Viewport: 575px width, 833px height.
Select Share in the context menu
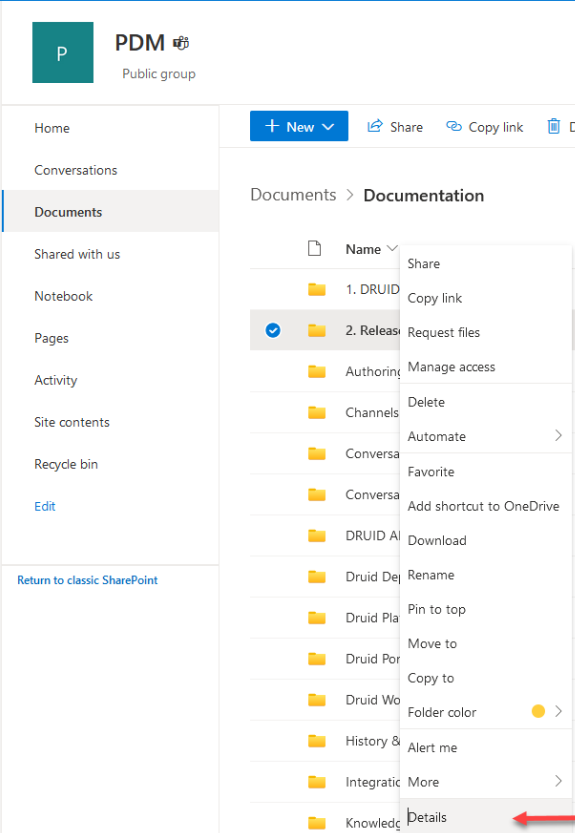(486, 264)
